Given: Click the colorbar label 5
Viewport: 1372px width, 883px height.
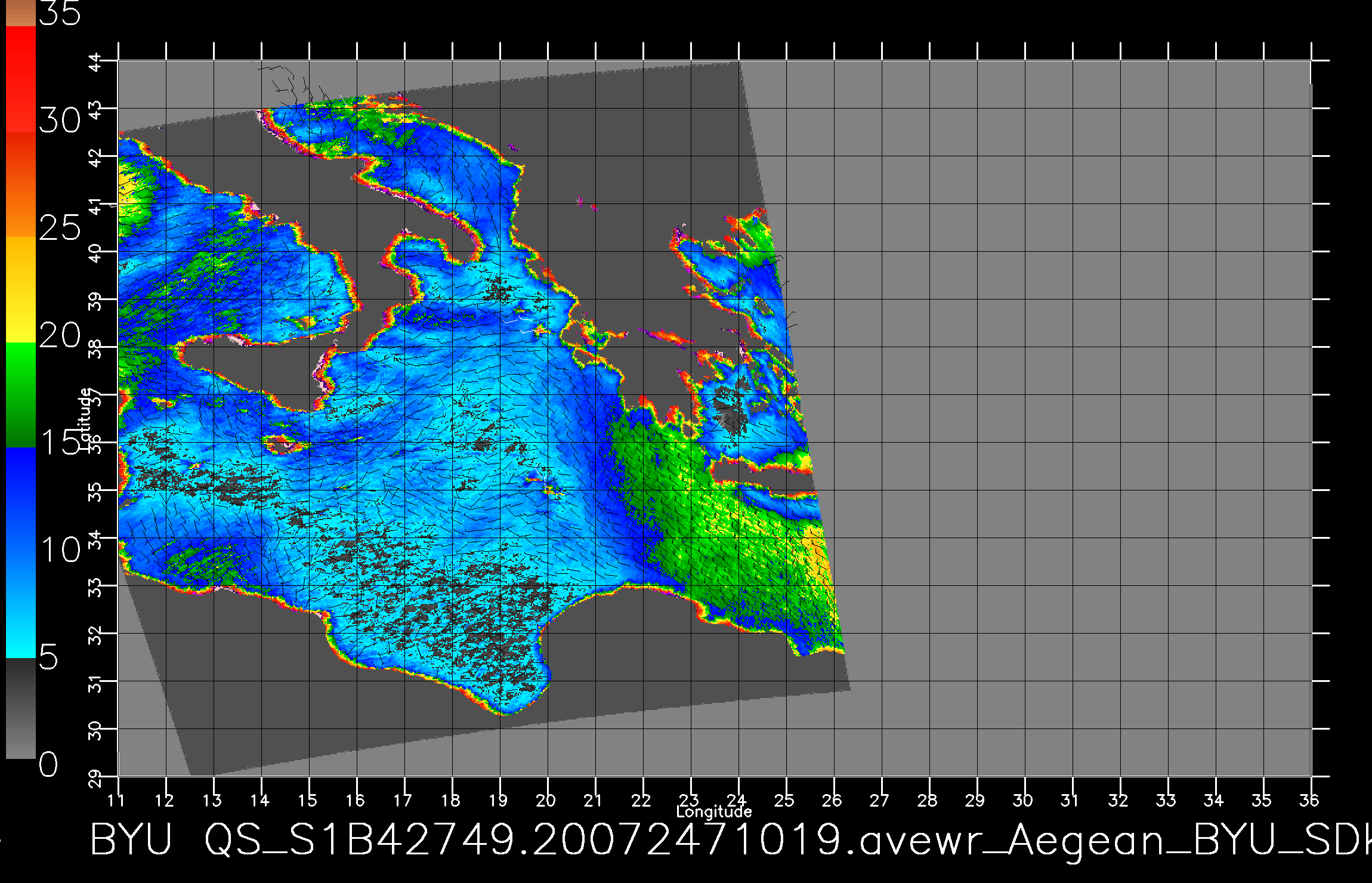Looking at the screenshot, I should [x=49, y=657].
